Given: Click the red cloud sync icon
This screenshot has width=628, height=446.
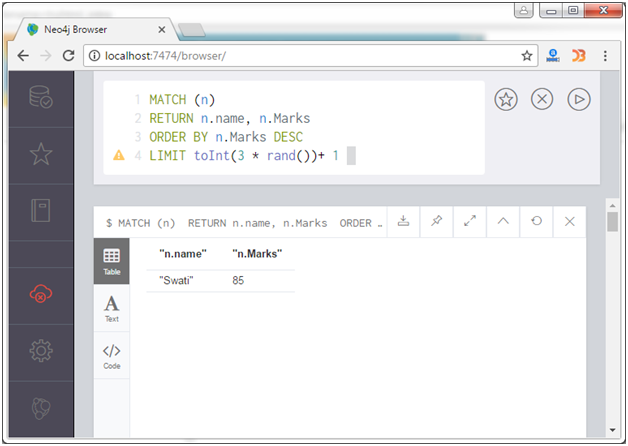Looking at the screenshot, I should (40, 294).
